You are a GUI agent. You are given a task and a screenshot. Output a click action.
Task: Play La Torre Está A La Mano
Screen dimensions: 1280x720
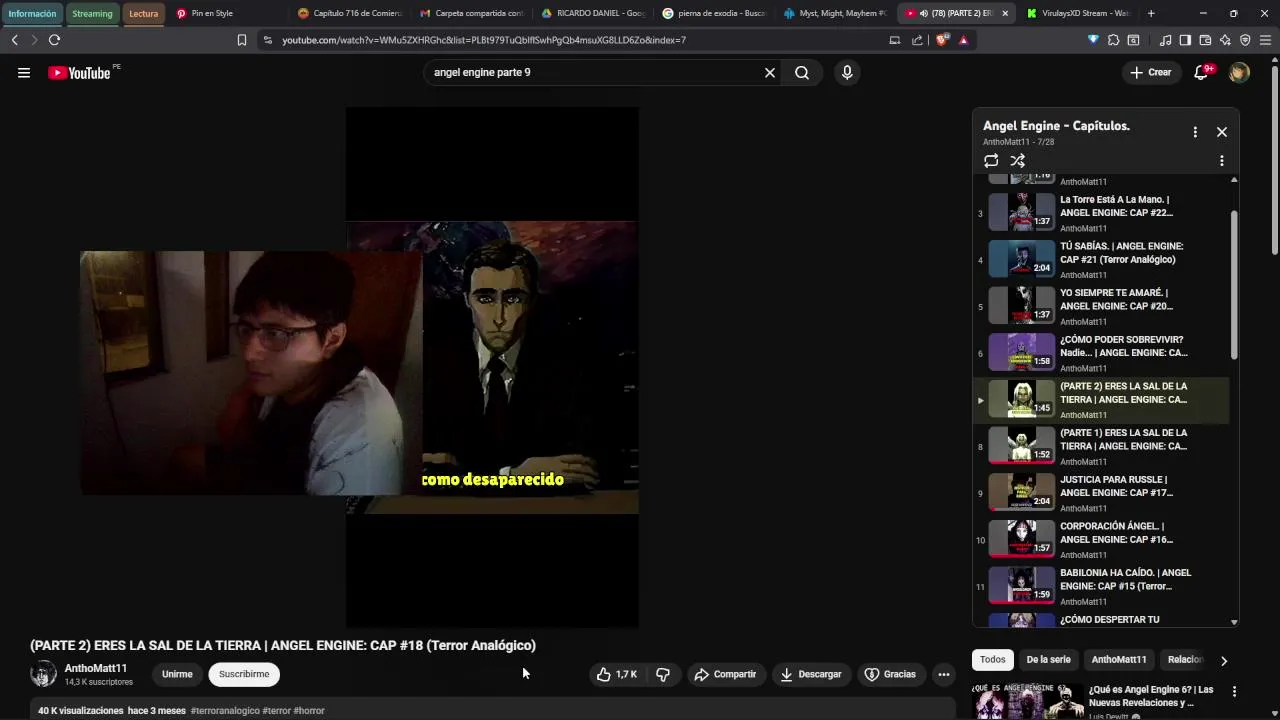[x=1102, y=211]
